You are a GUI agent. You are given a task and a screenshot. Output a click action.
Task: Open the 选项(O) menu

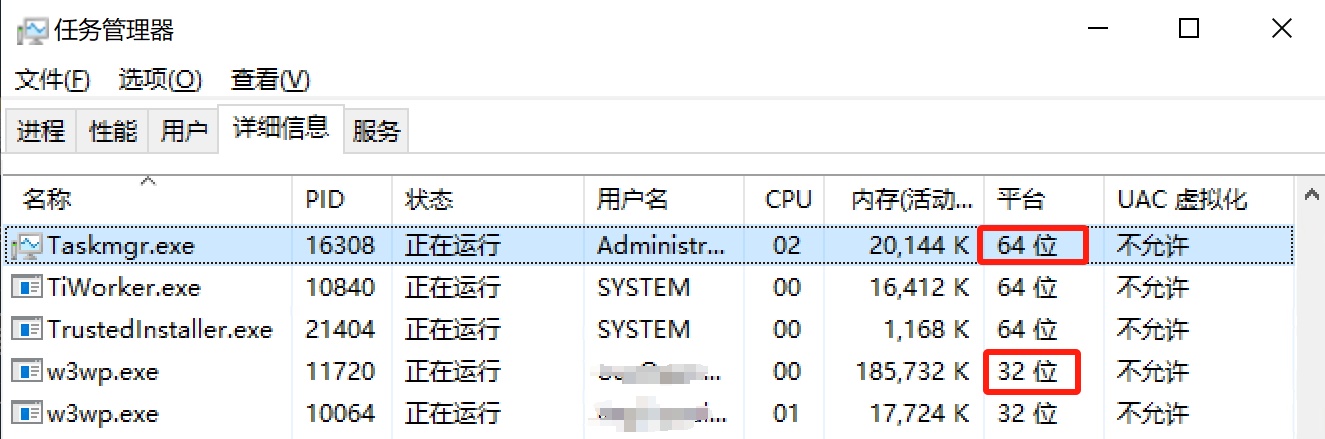(x=160, y=80)
